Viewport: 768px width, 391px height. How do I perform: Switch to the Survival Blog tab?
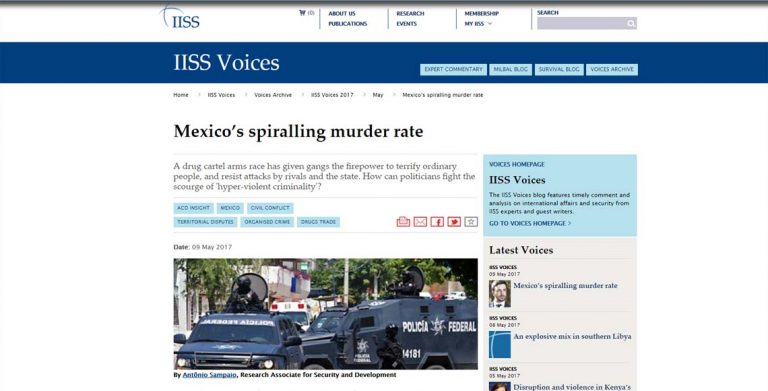(559, 70)
